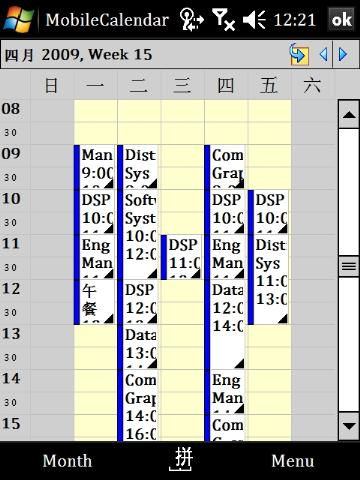Select the 日 Sunday column header

click(x=52, y=85)
